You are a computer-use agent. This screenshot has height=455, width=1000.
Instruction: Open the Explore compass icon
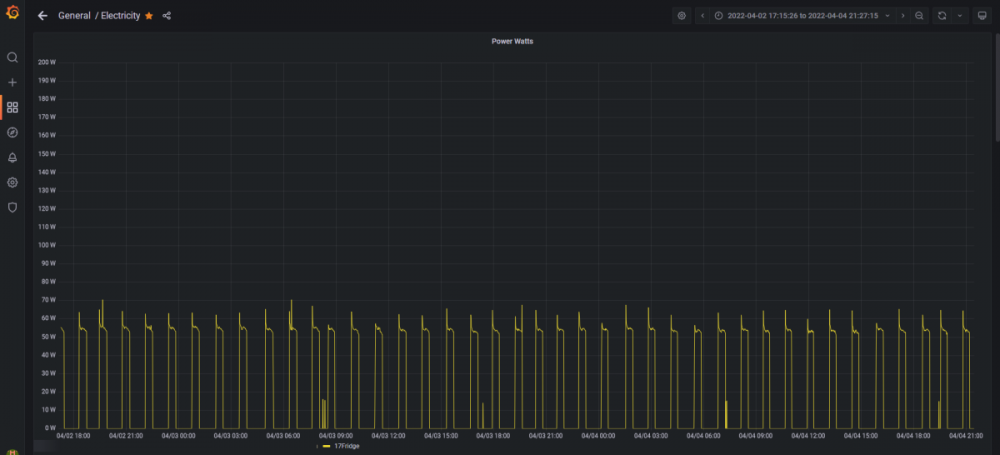point(12,132)
